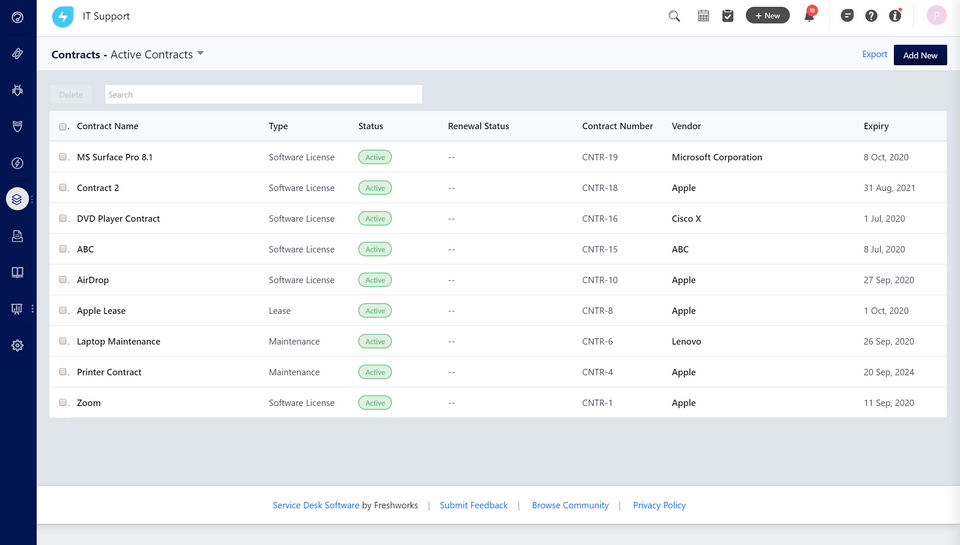Open the Browse Community link

(570, 505)
